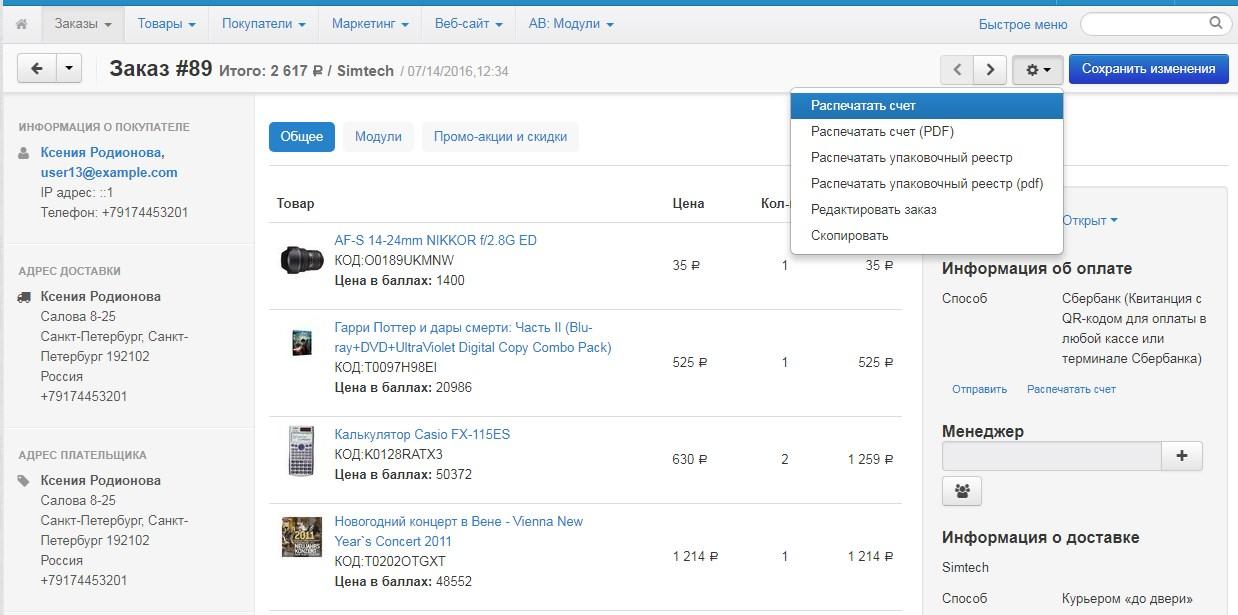Click the Информация об оплате heading
The height and width of the screenshot is (615, 1238).
point(1037,268)
